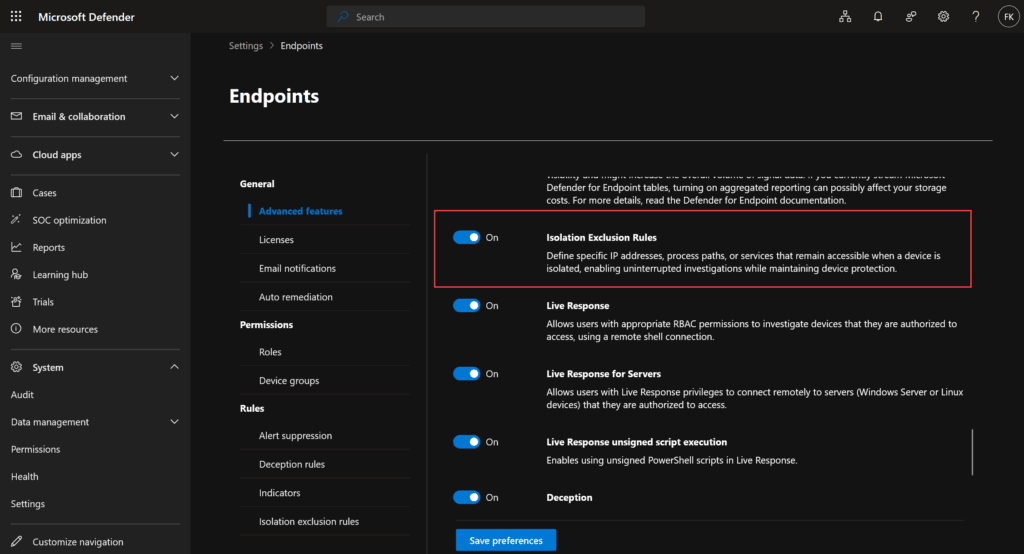Disable Live Response unsigned script execution toggle
The width and height of the screenshot is (1024, 554).
(466, 442)
